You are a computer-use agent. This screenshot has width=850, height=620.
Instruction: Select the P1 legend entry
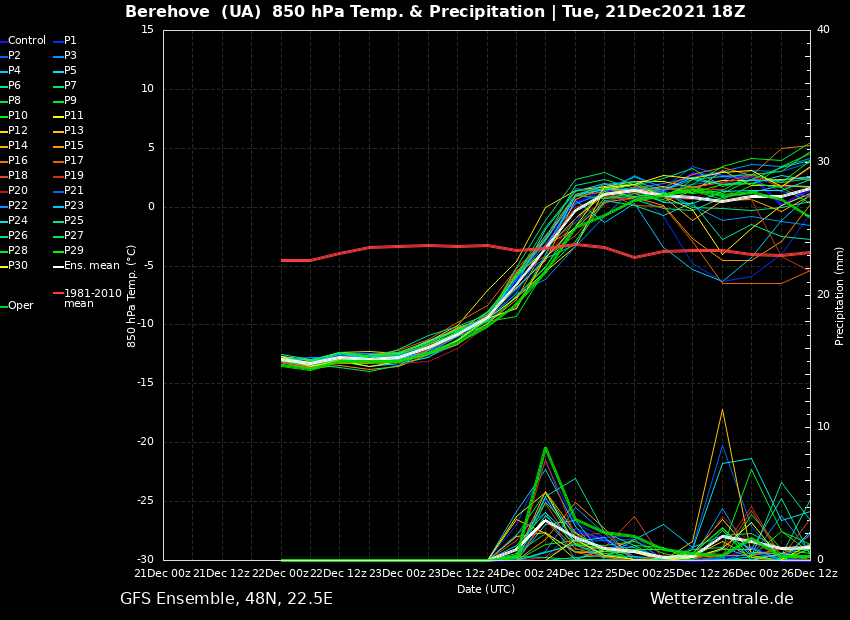pos(70,41)
